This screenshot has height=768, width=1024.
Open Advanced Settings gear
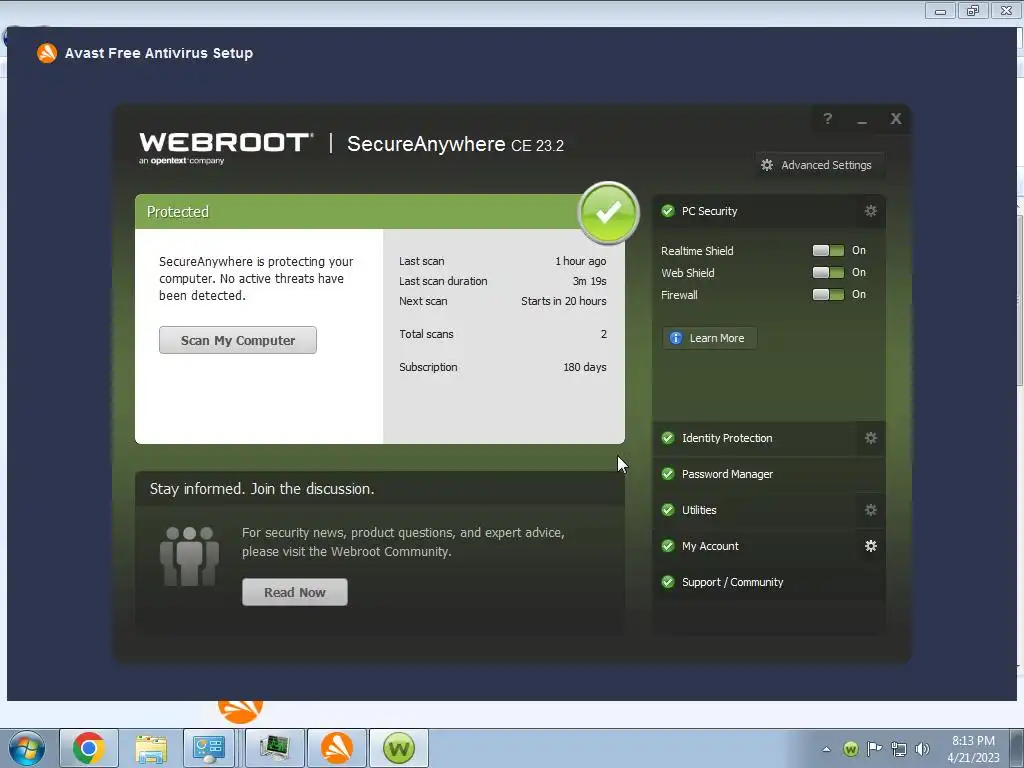pos(767,165)
